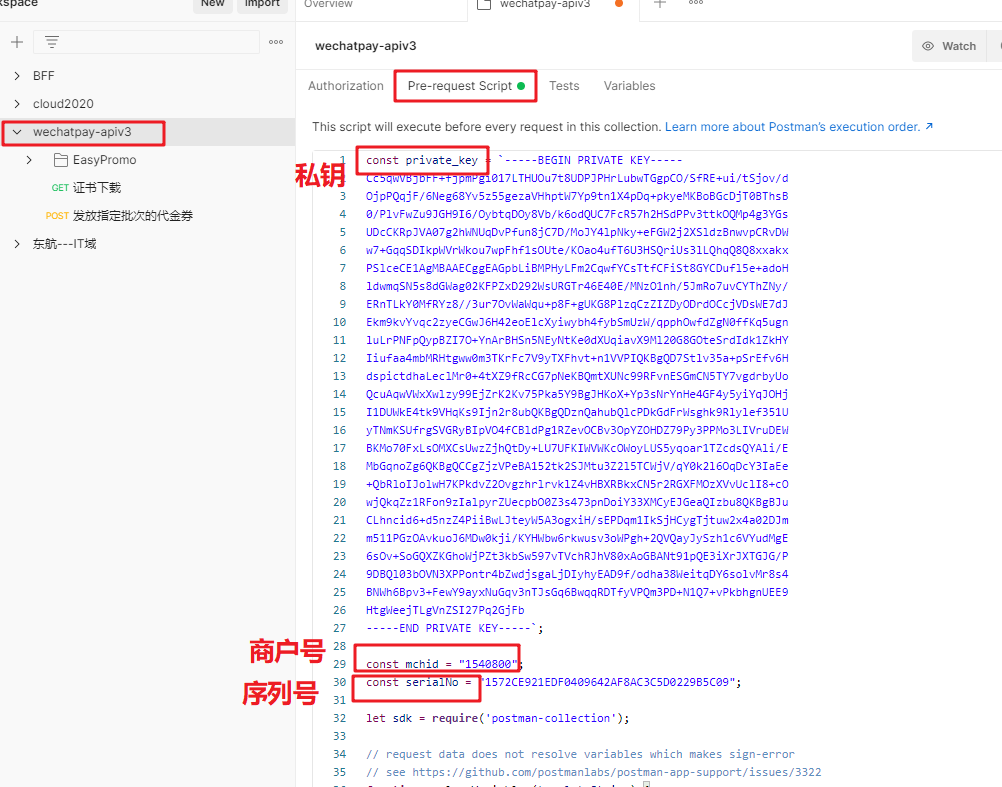Expand the EasyPromo folder chevron

[29, 160]
